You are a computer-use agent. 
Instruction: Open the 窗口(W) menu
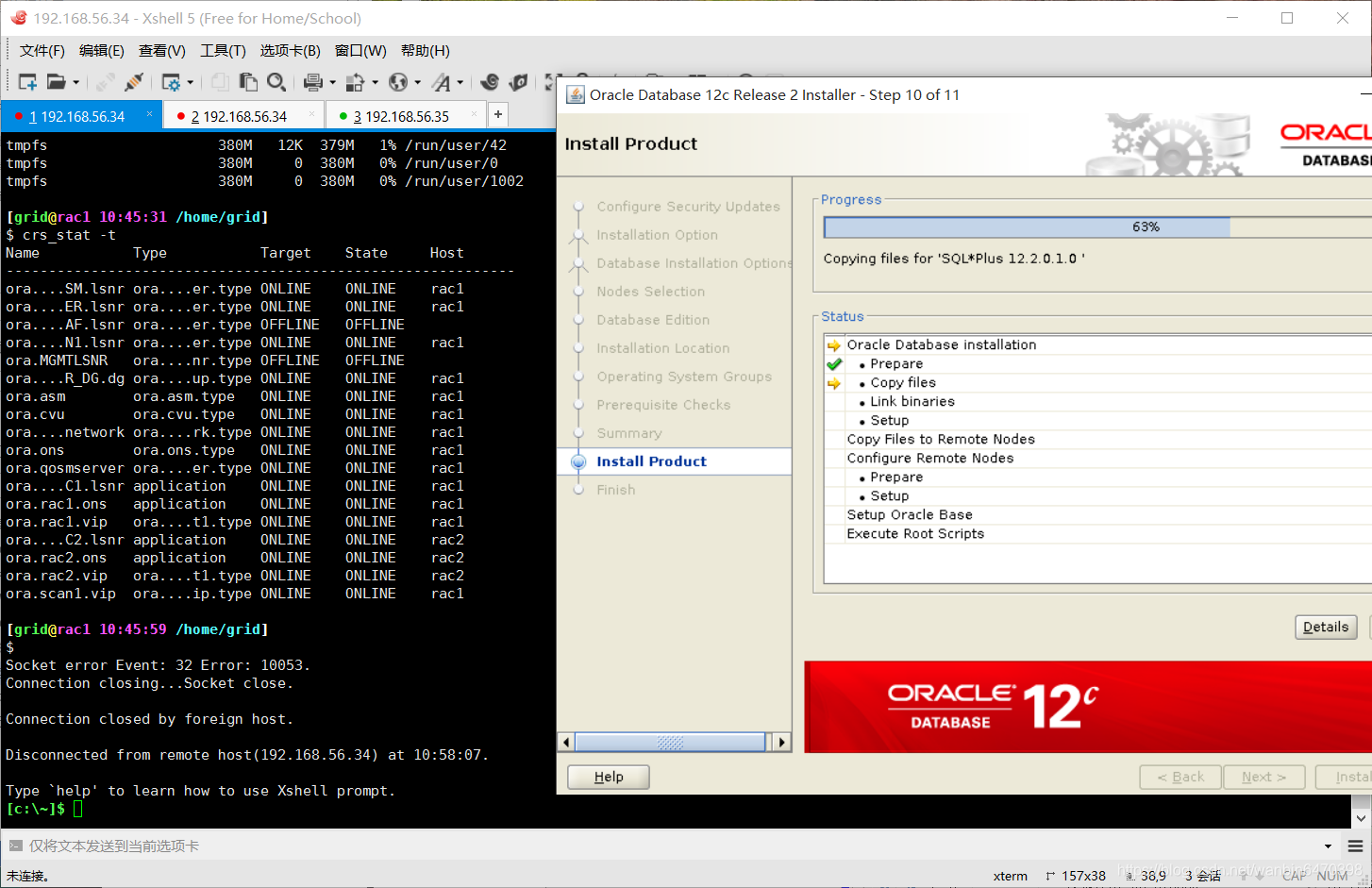(x=360, y=51)
